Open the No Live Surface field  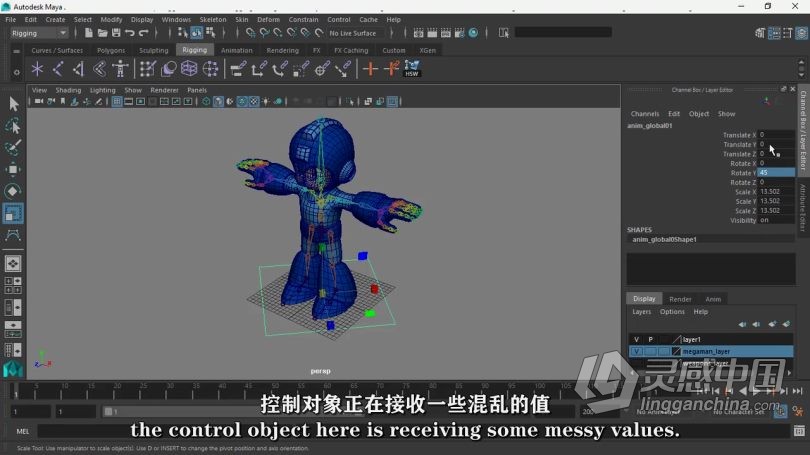[x=357, y=33]
